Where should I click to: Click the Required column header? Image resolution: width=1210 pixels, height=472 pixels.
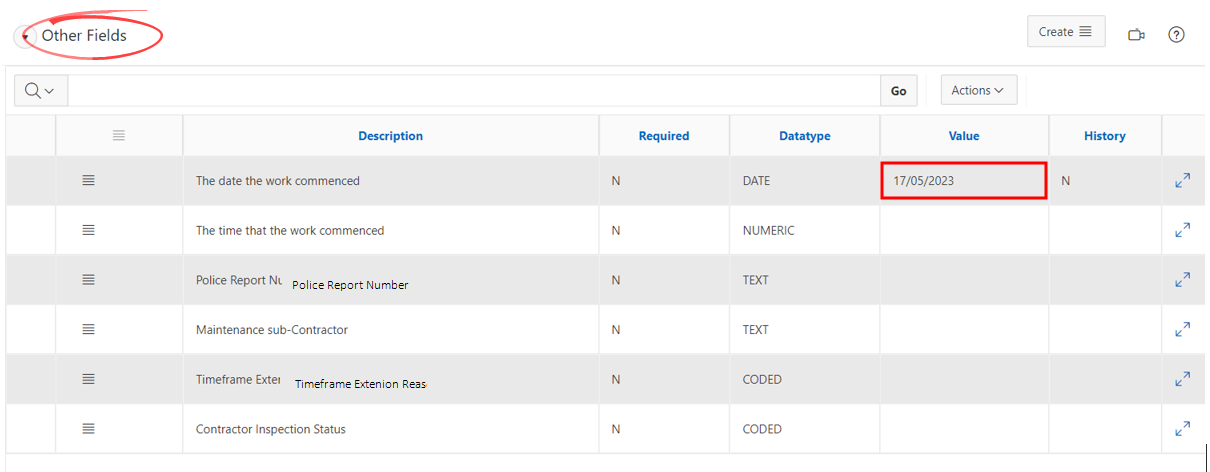(x=663, y=136)
